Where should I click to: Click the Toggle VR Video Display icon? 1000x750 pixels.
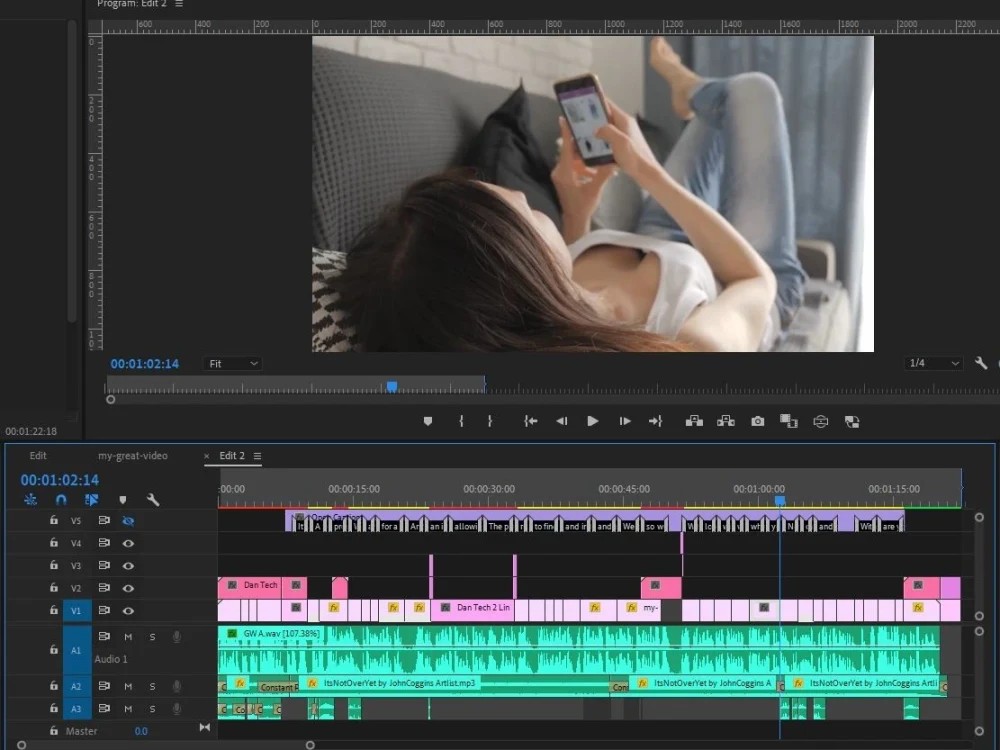coord(821,422)
